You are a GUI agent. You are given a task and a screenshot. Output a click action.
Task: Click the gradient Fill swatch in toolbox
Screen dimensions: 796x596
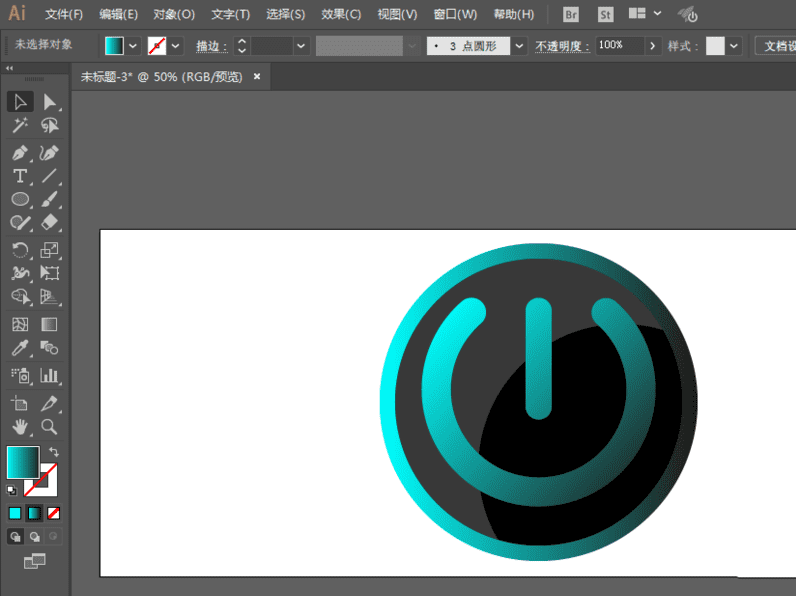[x=22, y=462]
